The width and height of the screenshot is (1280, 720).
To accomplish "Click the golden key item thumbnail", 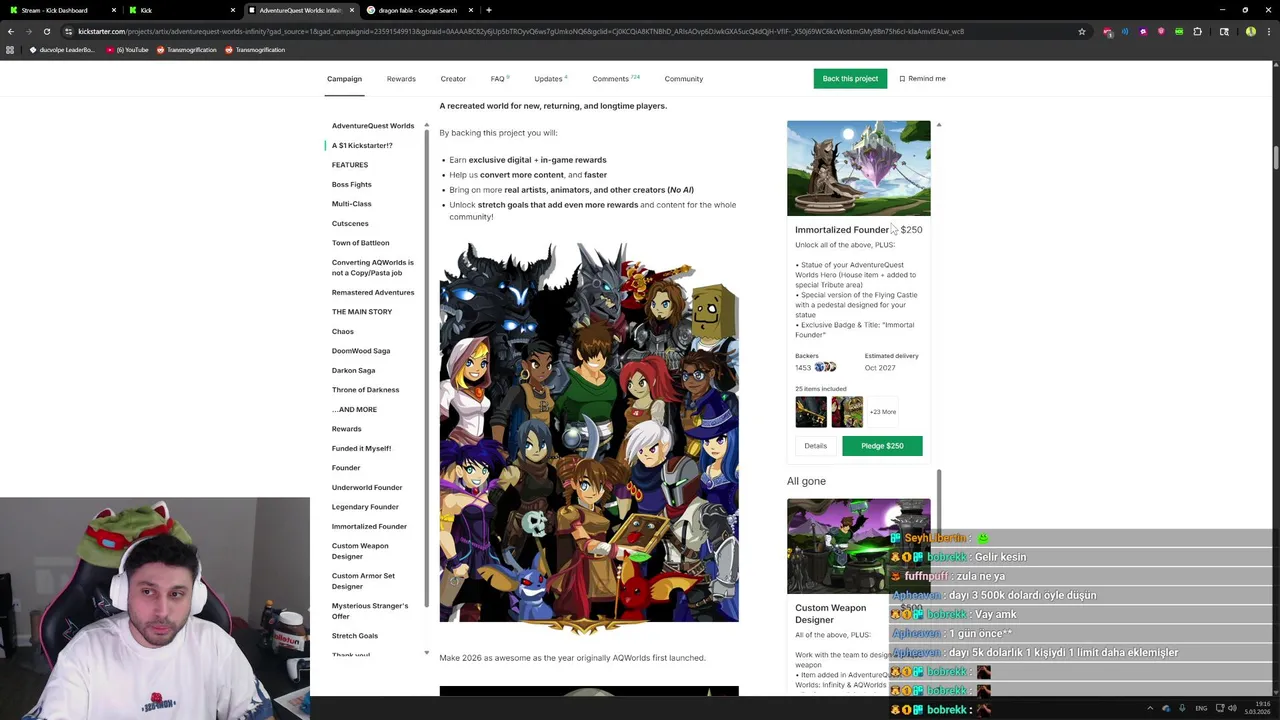I will click(x=811, y=412).
